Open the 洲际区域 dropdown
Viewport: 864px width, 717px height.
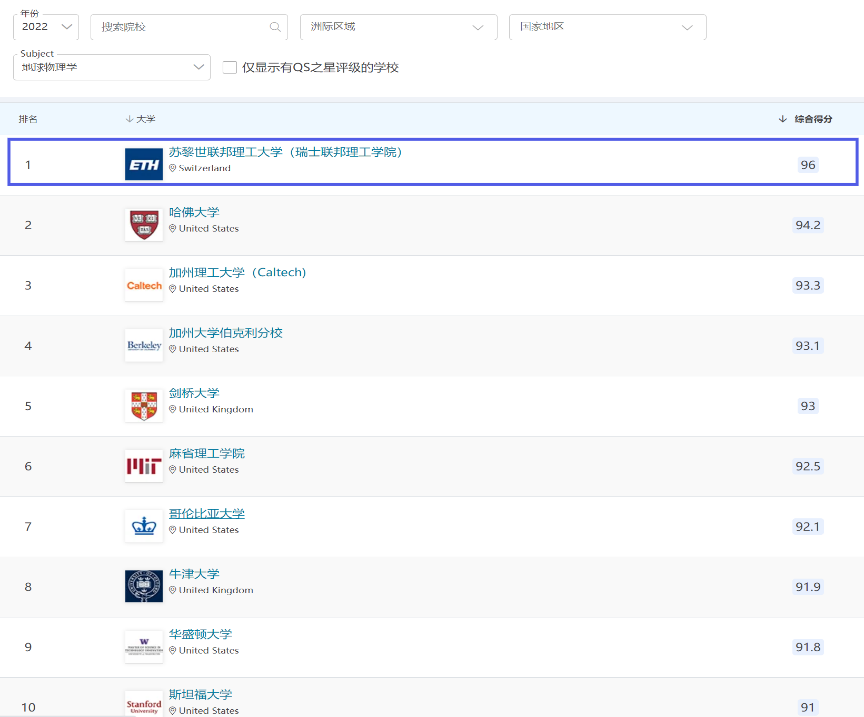(398, 27)
